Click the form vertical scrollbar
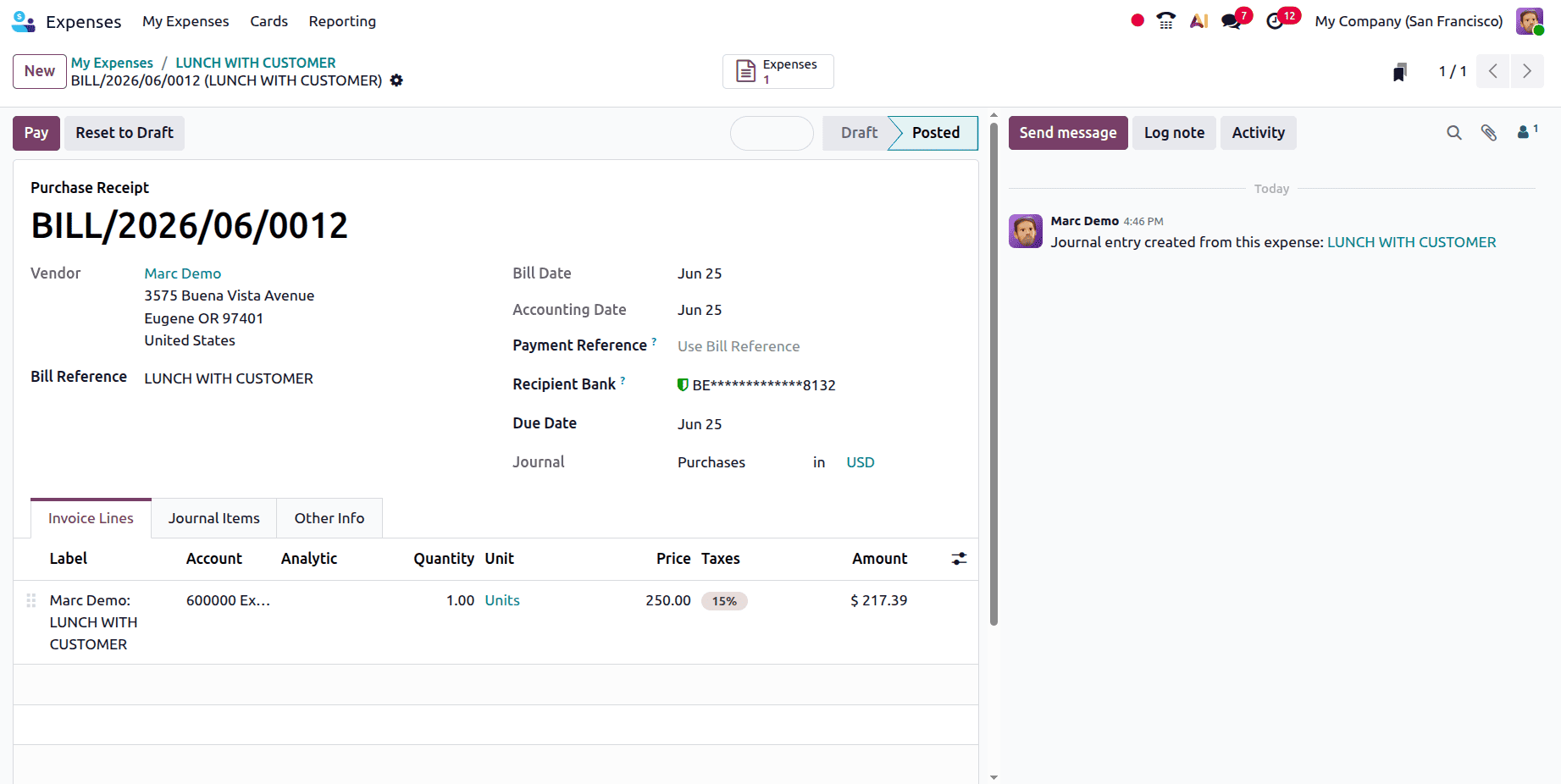1561x784 pixels. click(994, 373)
